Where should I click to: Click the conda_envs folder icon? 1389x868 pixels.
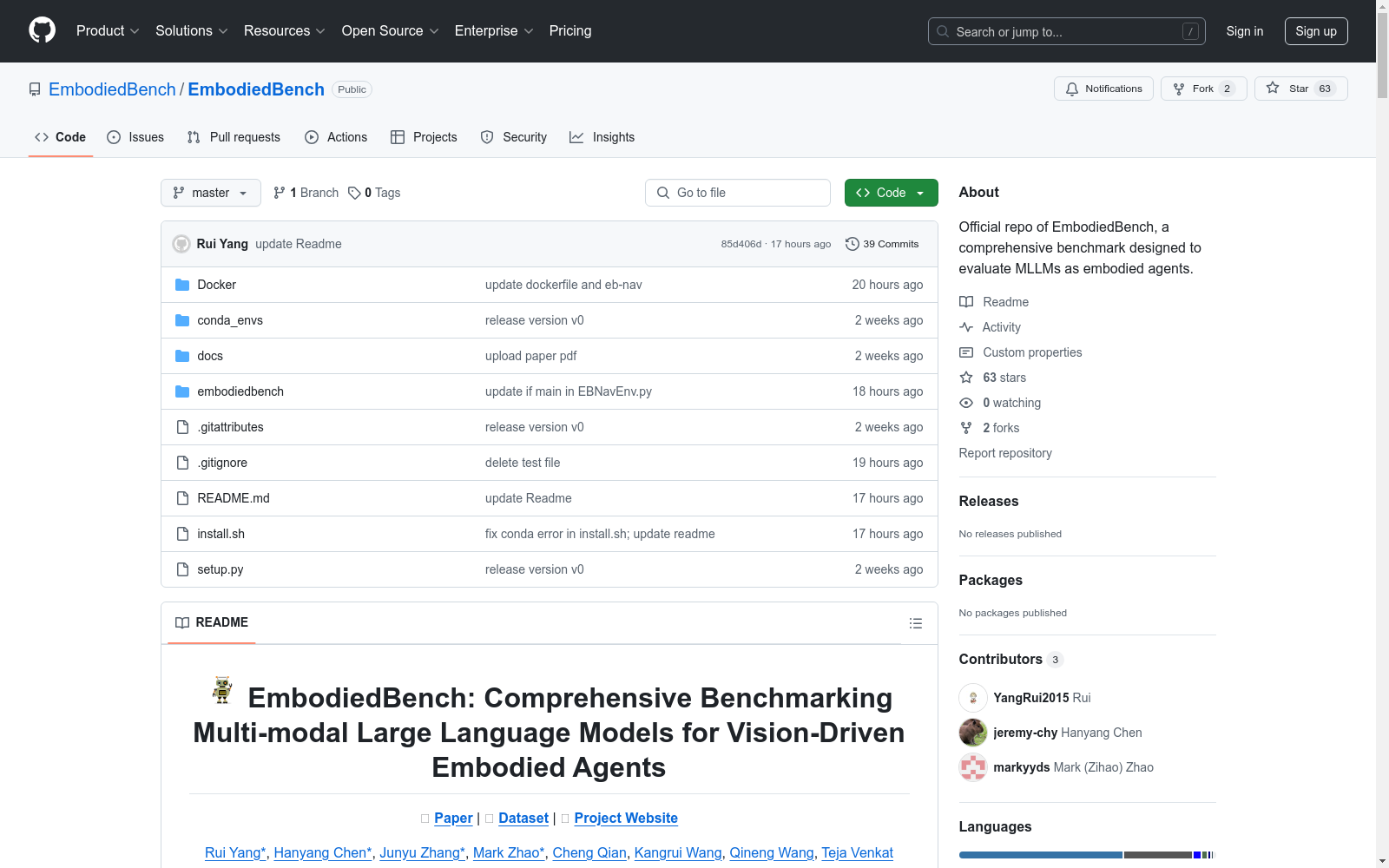[x=182, y=320]
